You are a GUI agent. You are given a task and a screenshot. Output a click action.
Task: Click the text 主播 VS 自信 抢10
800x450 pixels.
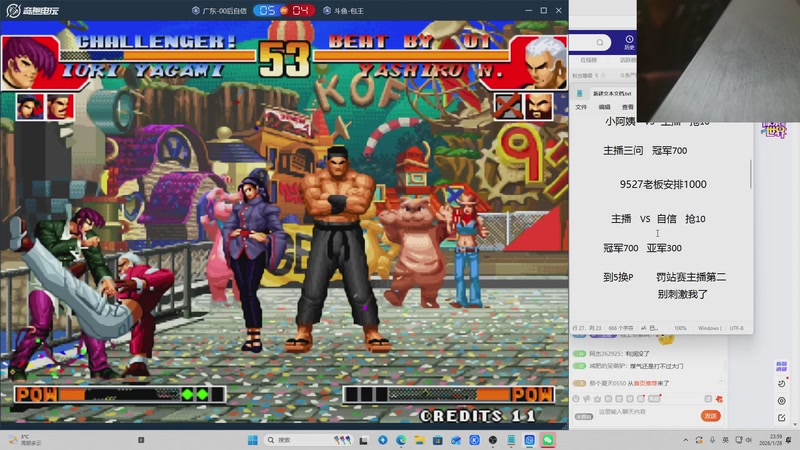tap(658, 219)
